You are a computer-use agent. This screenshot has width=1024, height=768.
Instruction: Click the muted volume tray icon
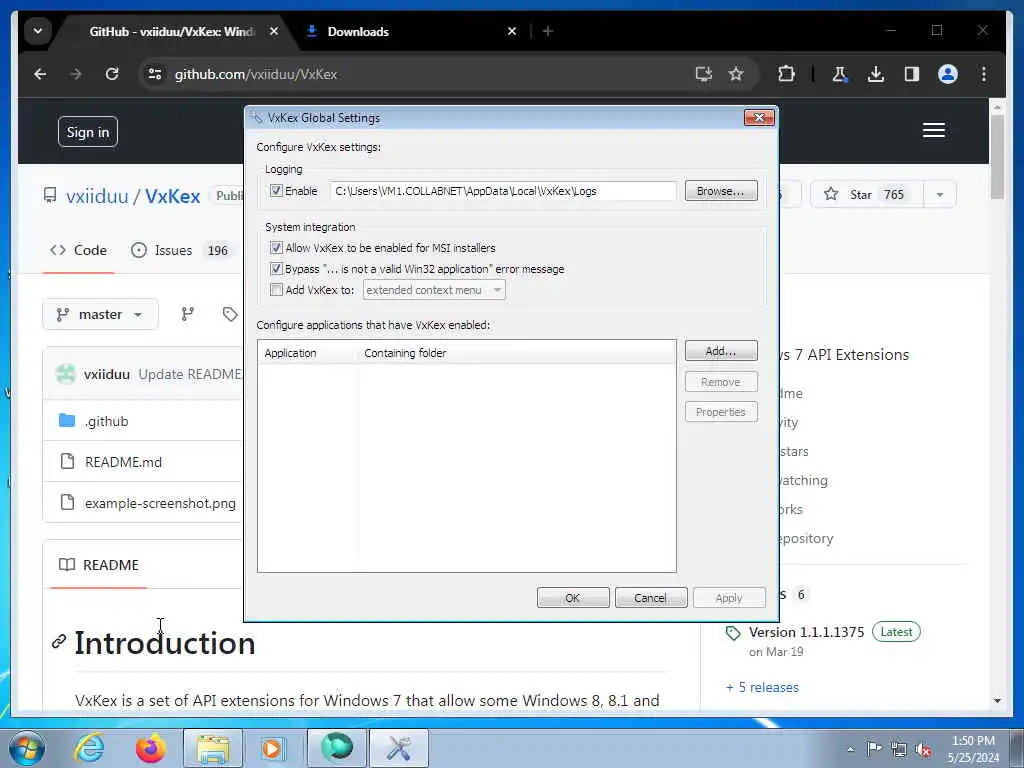click(x=923, y=750)
